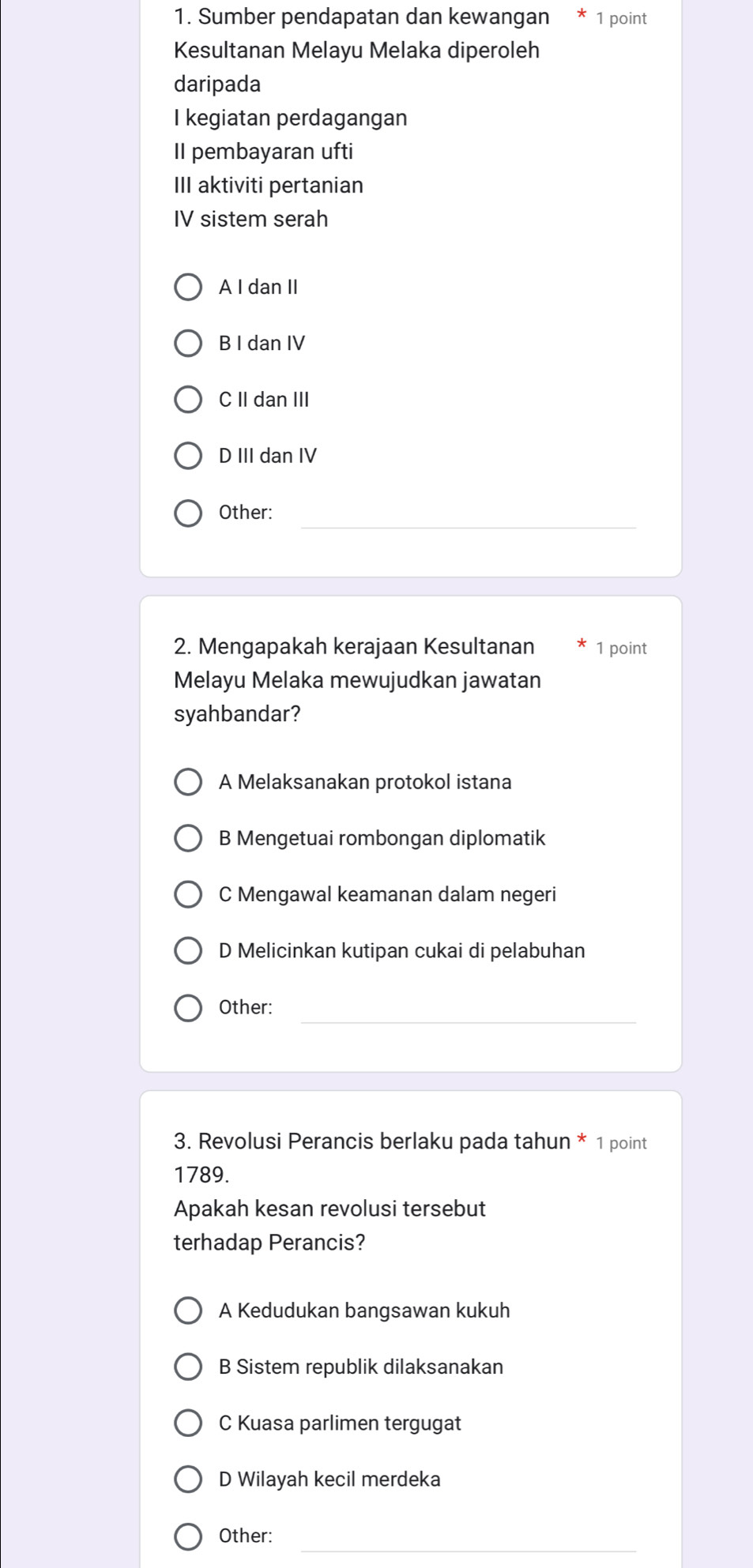Click the Other text field in question 2

click(x=469, y=1010)
